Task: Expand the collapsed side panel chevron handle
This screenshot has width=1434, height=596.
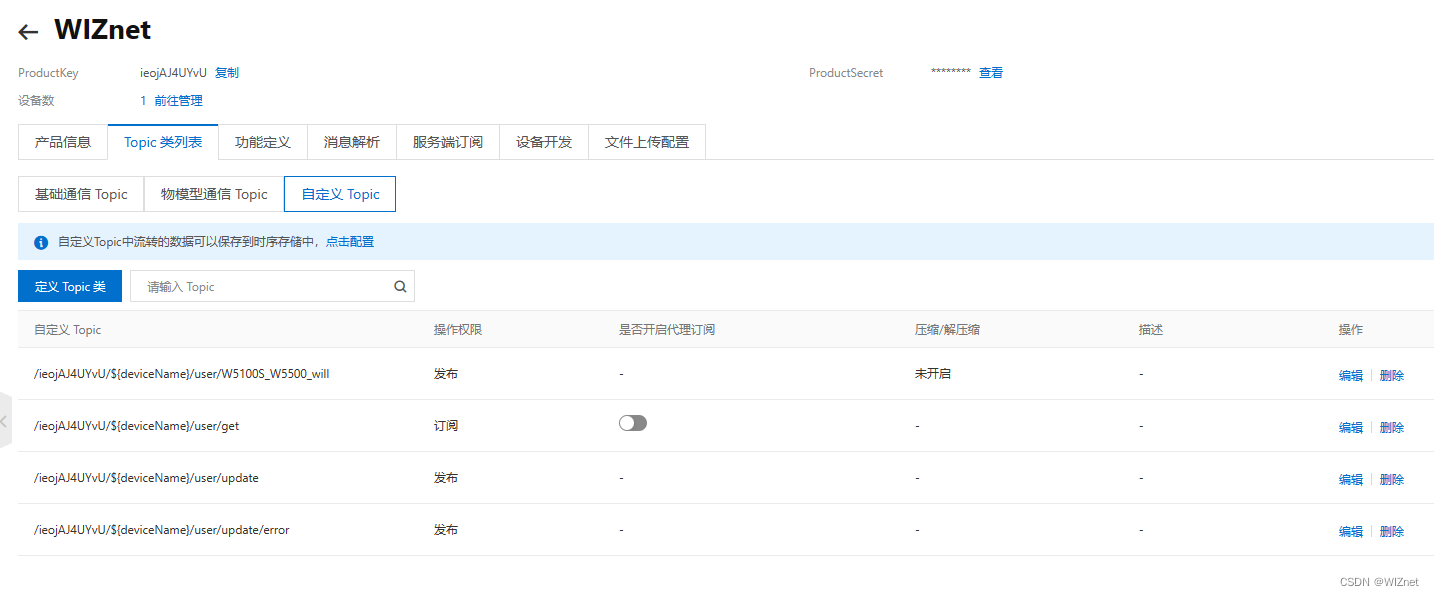Action: pos(5,422)
